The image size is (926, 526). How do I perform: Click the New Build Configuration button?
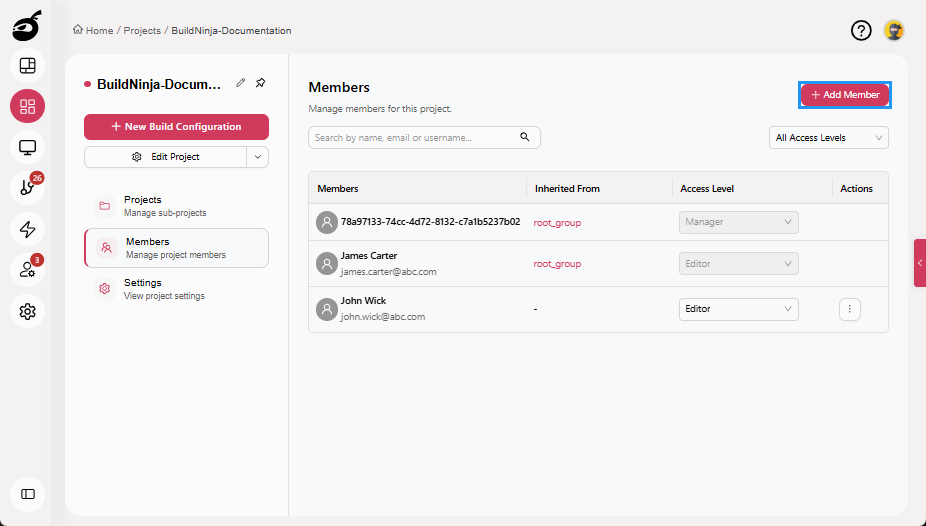point(176,126)
